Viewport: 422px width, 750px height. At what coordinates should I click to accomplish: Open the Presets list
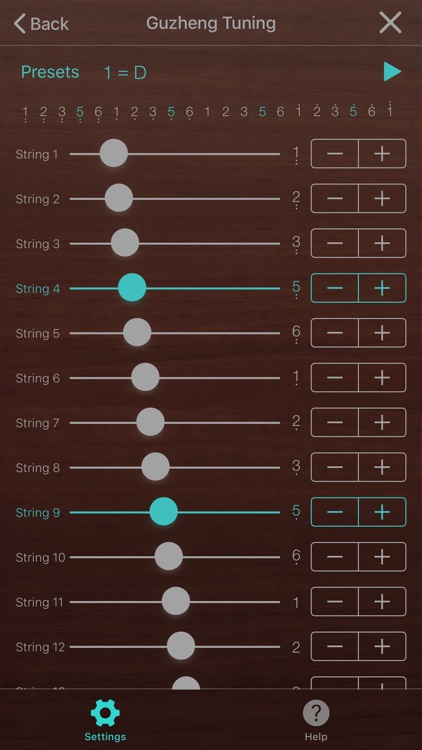tap(50, 72)
